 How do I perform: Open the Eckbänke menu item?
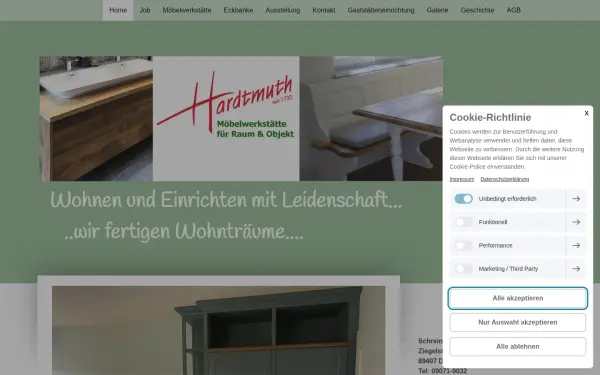click(x=238, y=10)
